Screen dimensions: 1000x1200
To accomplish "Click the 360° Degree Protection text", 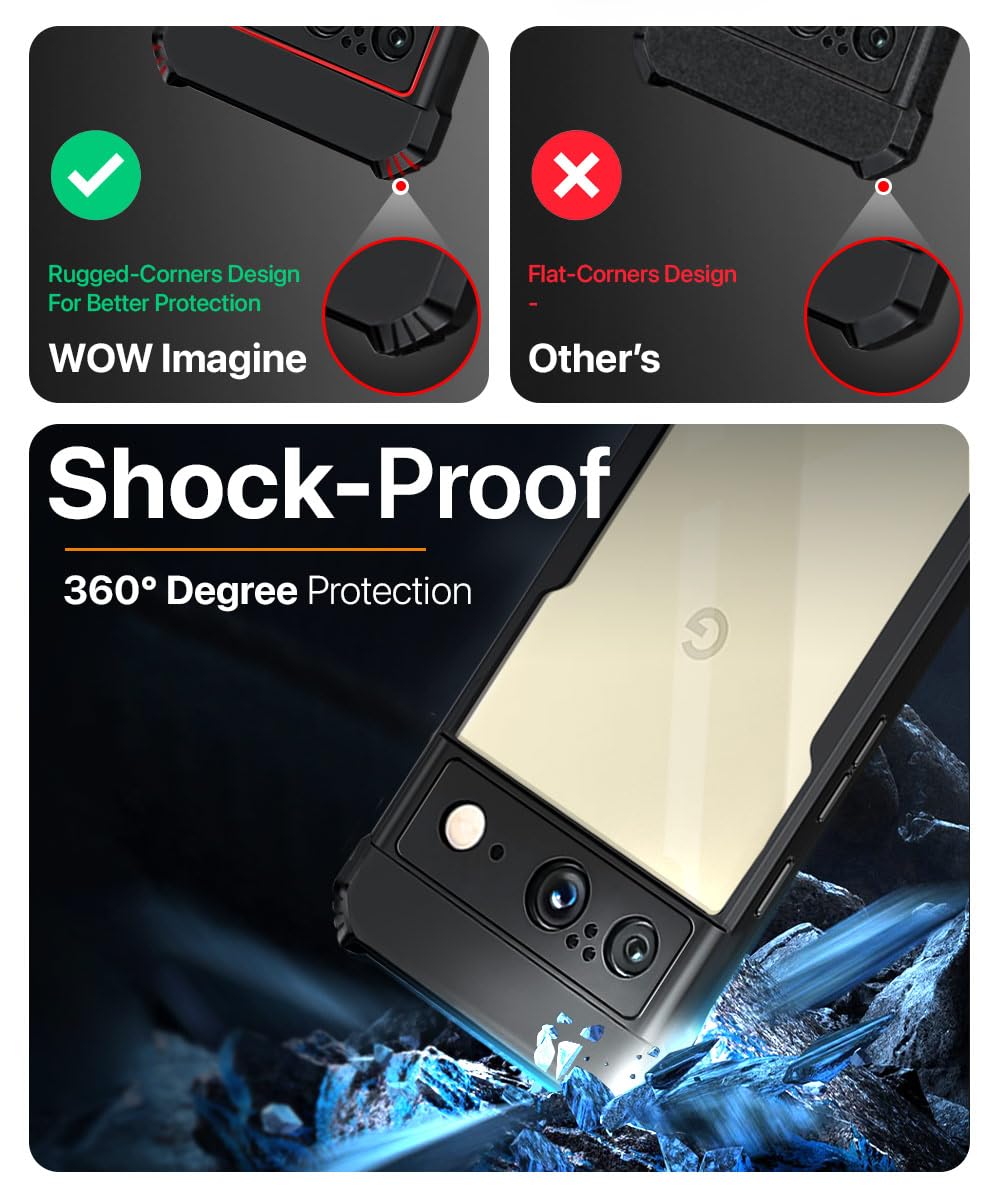I will click(268, 591).
